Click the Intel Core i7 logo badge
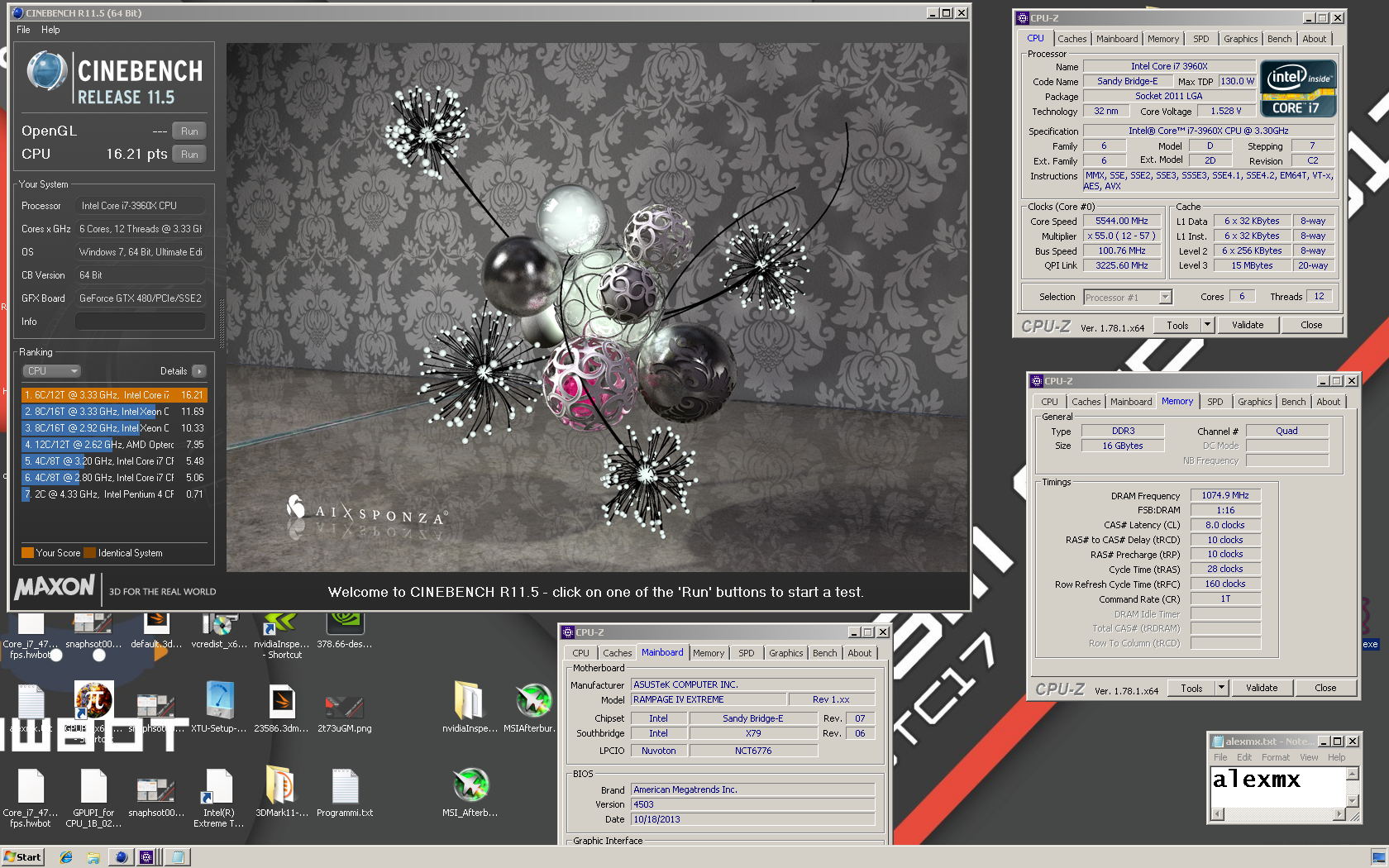 pos(1298,88)
